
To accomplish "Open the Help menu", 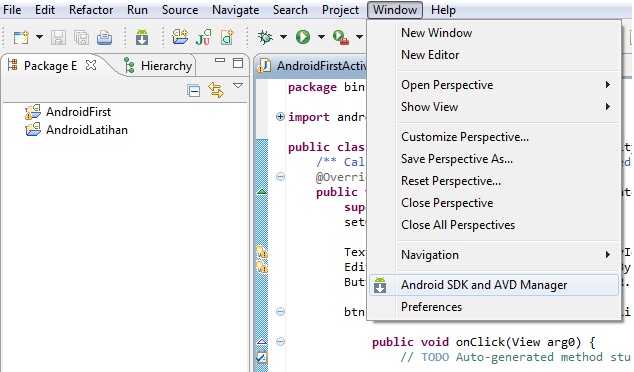I will (443, 10).
